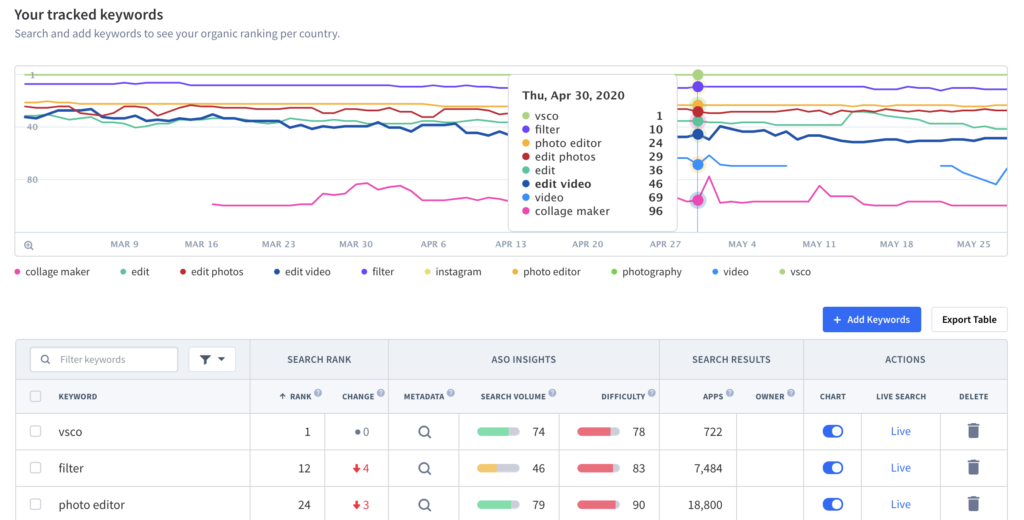The width and height of the screenshot is (1024, 520).
Task: Click the Add Keywords button
Action: pos(871,320)
